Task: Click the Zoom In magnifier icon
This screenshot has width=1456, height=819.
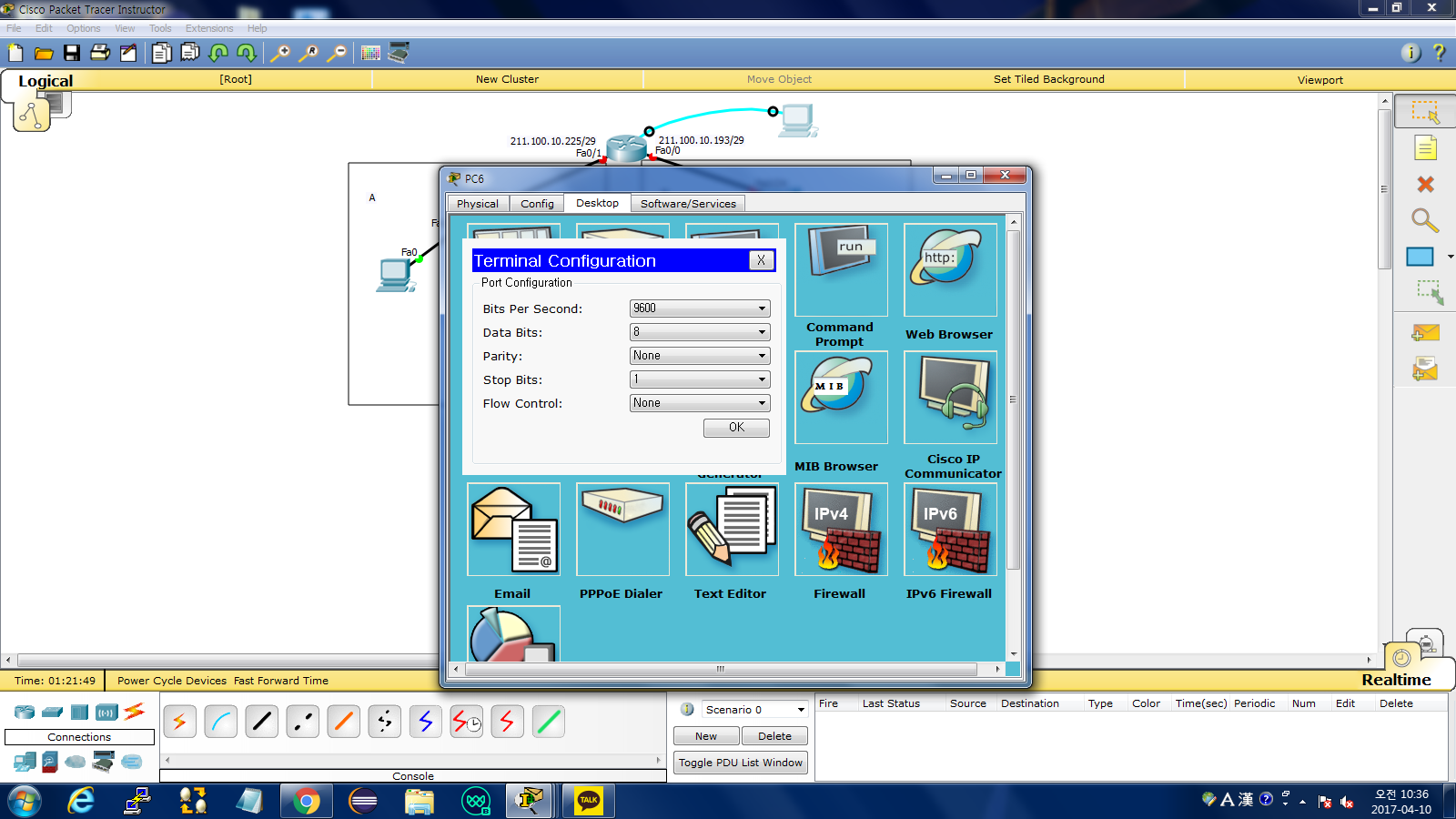Action: coord(280,53)
